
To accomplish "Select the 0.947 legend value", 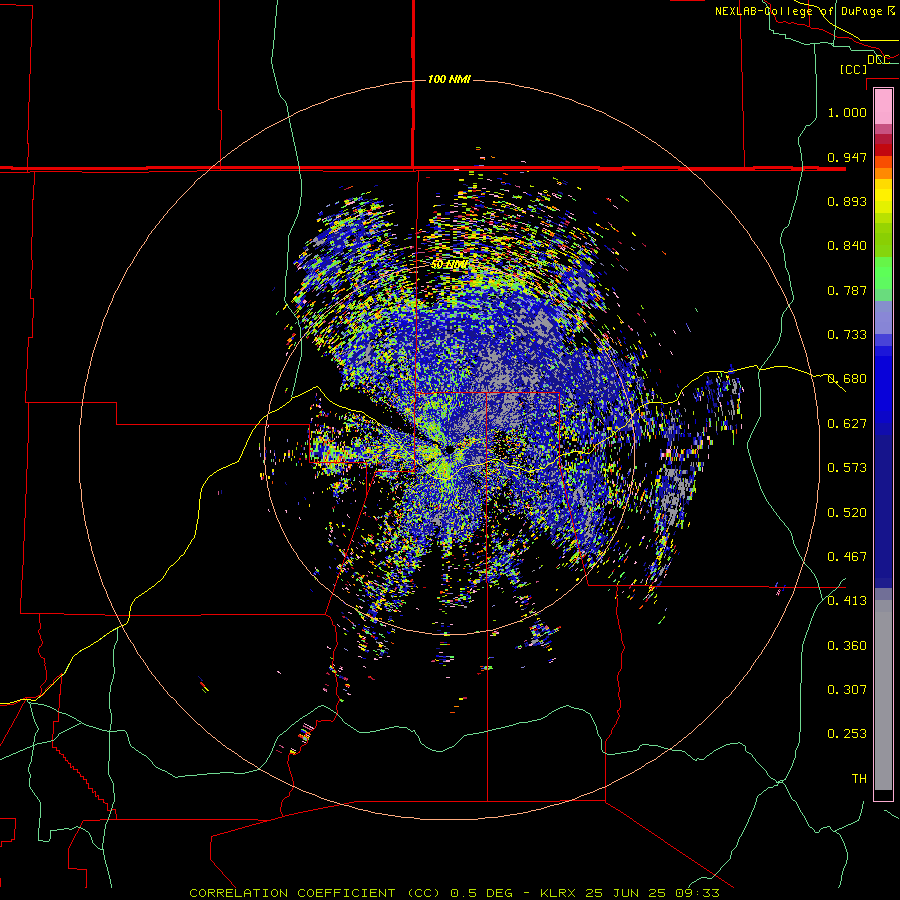I will 847,157.
